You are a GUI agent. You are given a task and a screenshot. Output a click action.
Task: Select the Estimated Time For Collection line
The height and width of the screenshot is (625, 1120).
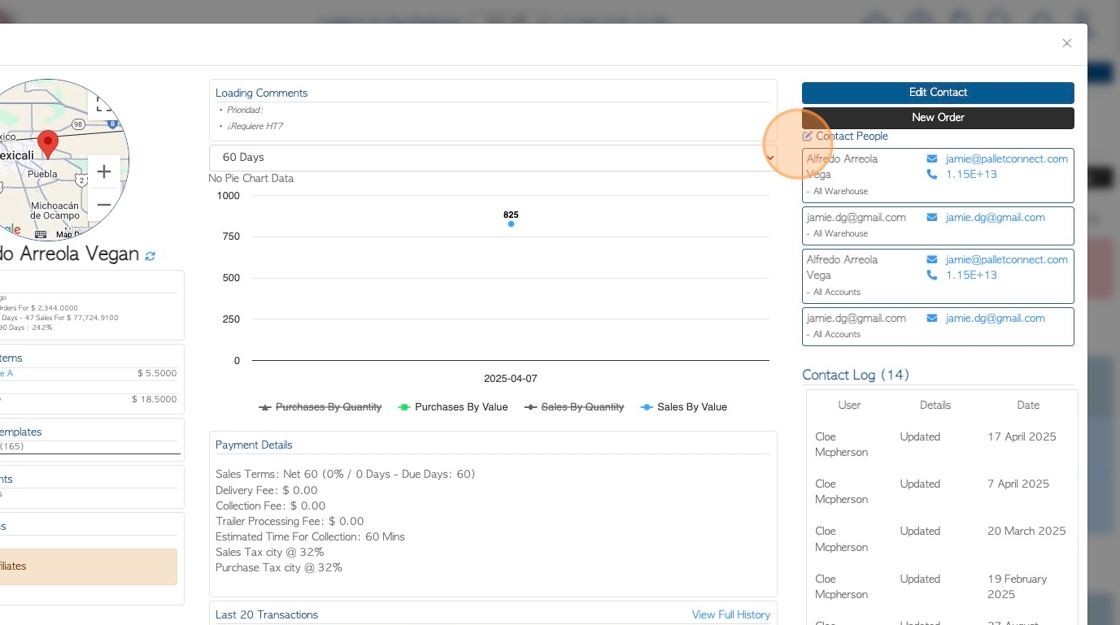(310, 536)
